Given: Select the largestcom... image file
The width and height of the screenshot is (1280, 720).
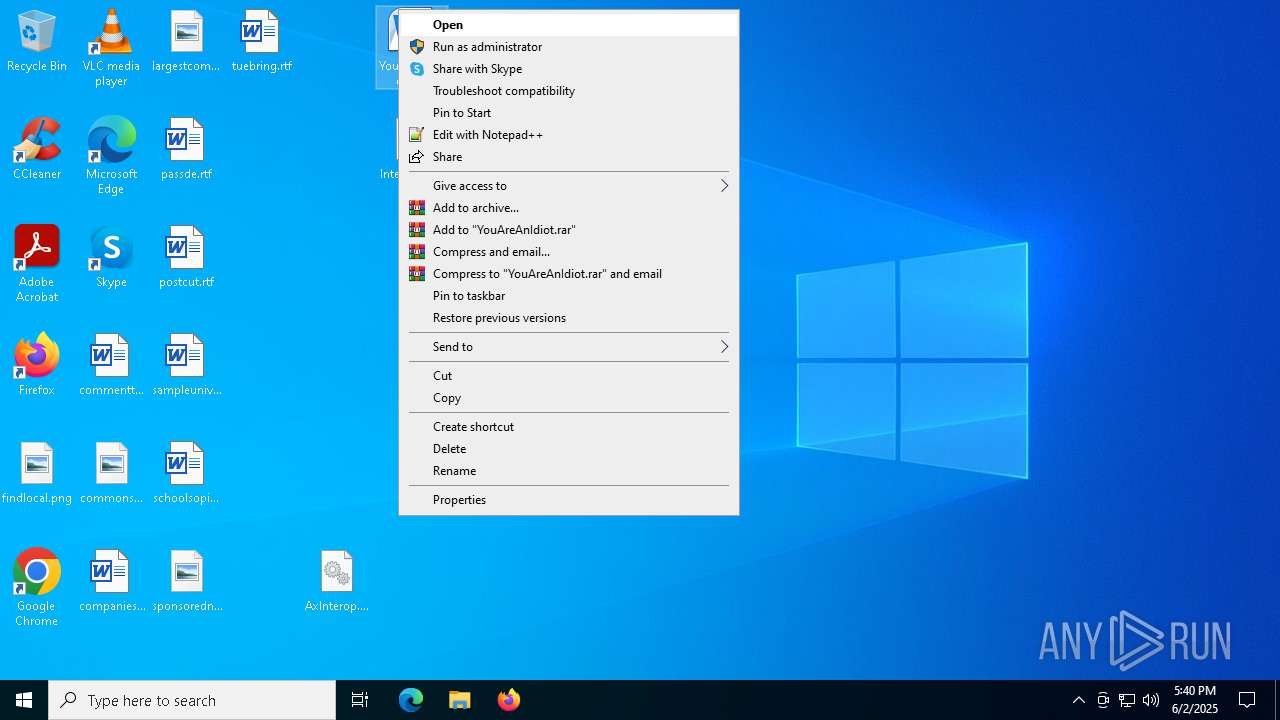Looking at the screenshot, I should point(186,42).
